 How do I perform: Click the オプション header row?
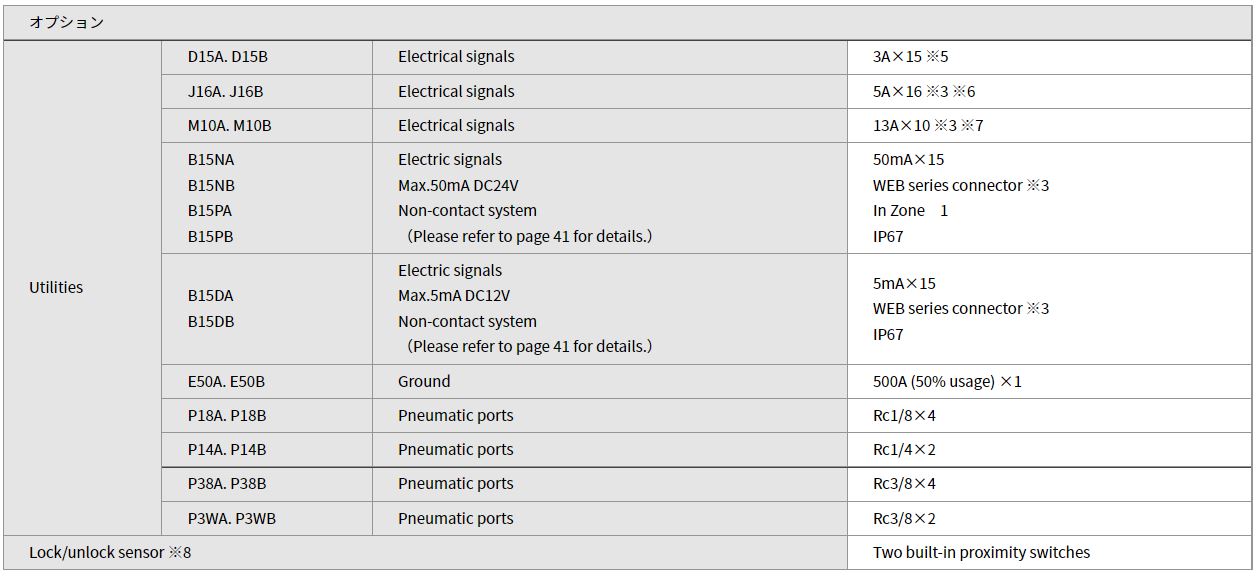[x=627, y=22]
